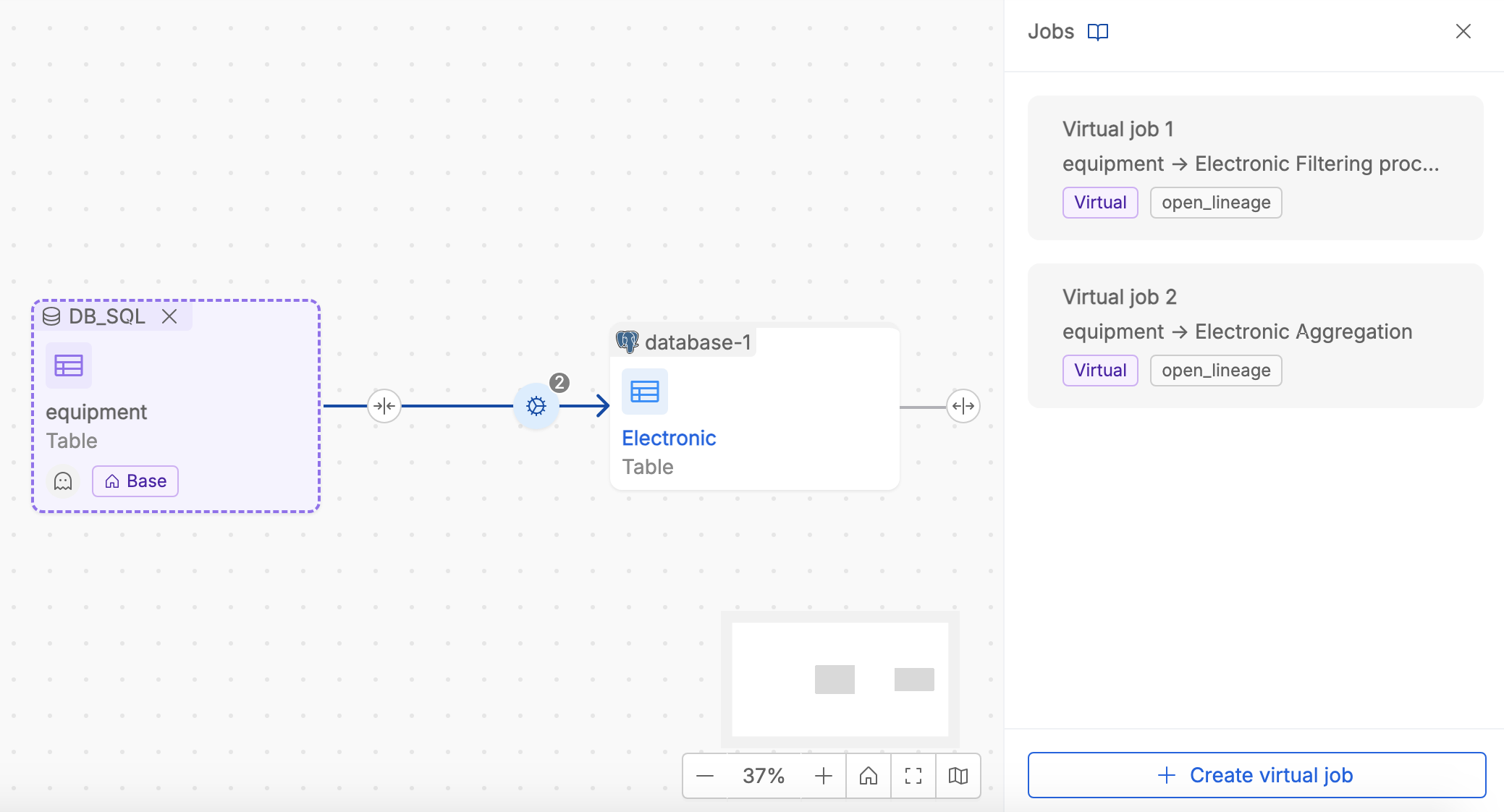Zoom in the lineage canvas

pos(824,776)
